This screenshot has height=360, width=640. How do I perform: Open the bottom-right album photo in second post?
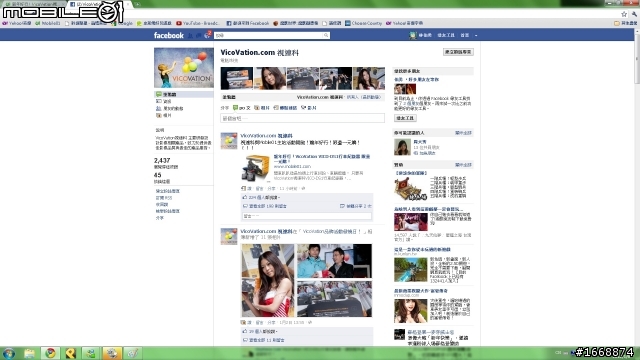(334, 299)
